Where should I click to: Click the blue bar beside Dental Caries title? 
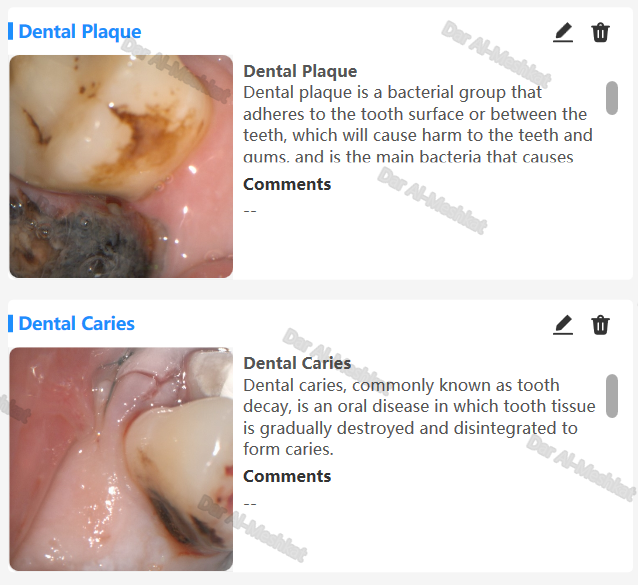click(11, 323)
